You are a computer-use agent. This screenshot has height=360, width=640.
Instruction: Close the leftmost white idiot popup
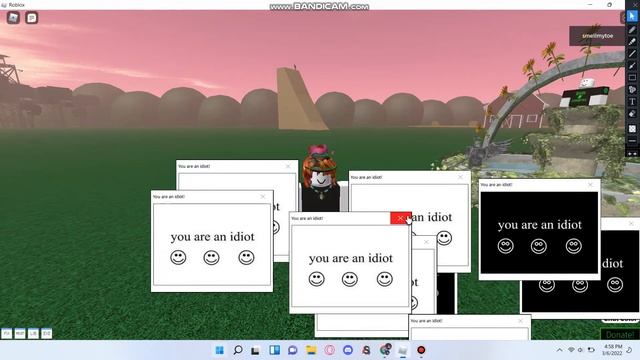tap(263, 197)
